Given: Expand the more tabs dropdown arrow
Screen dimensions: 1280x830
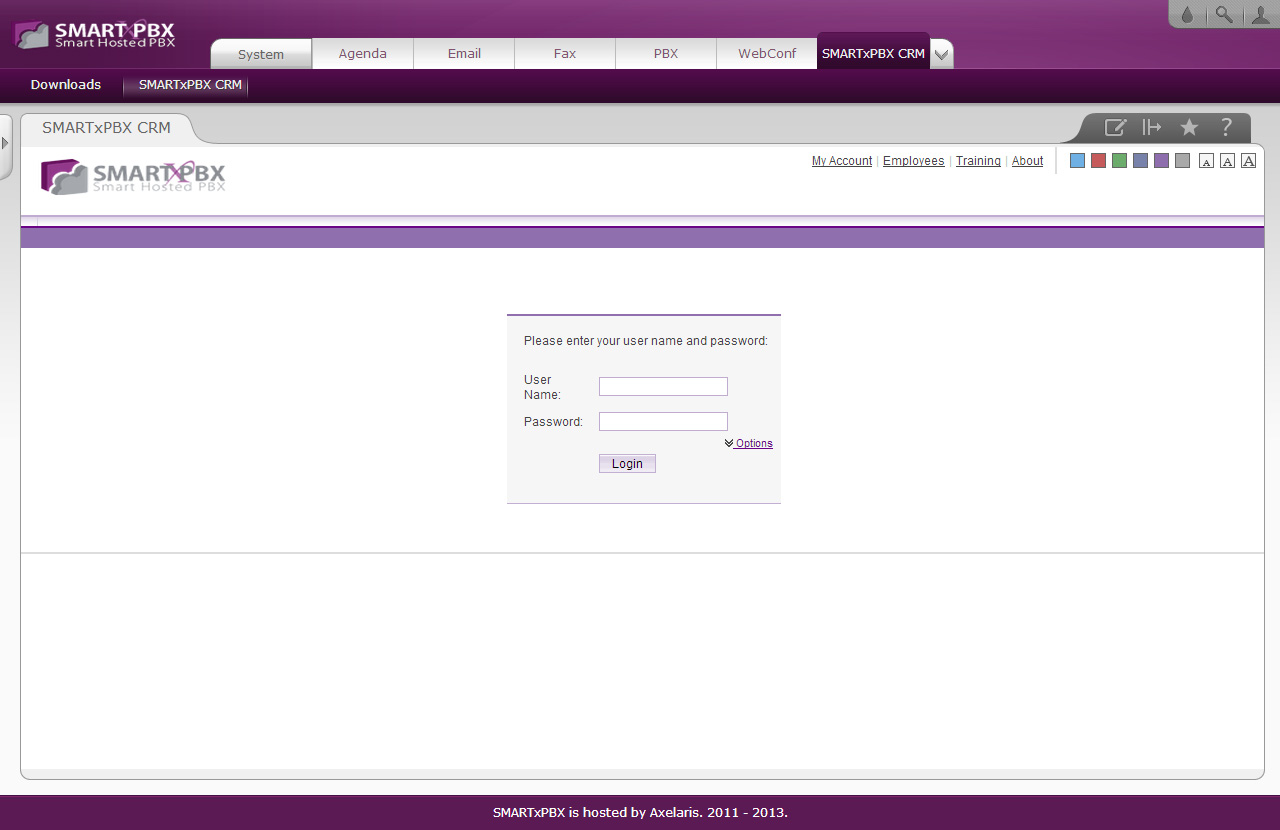Looking at the screenshot, I should (941, 55).
